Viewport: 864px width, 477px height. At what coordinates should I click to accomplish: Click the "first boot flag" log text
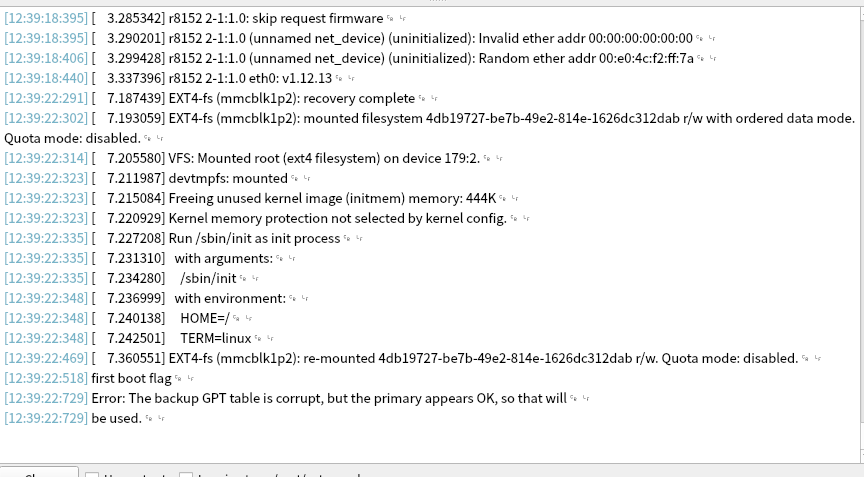(x=130, y=378)
